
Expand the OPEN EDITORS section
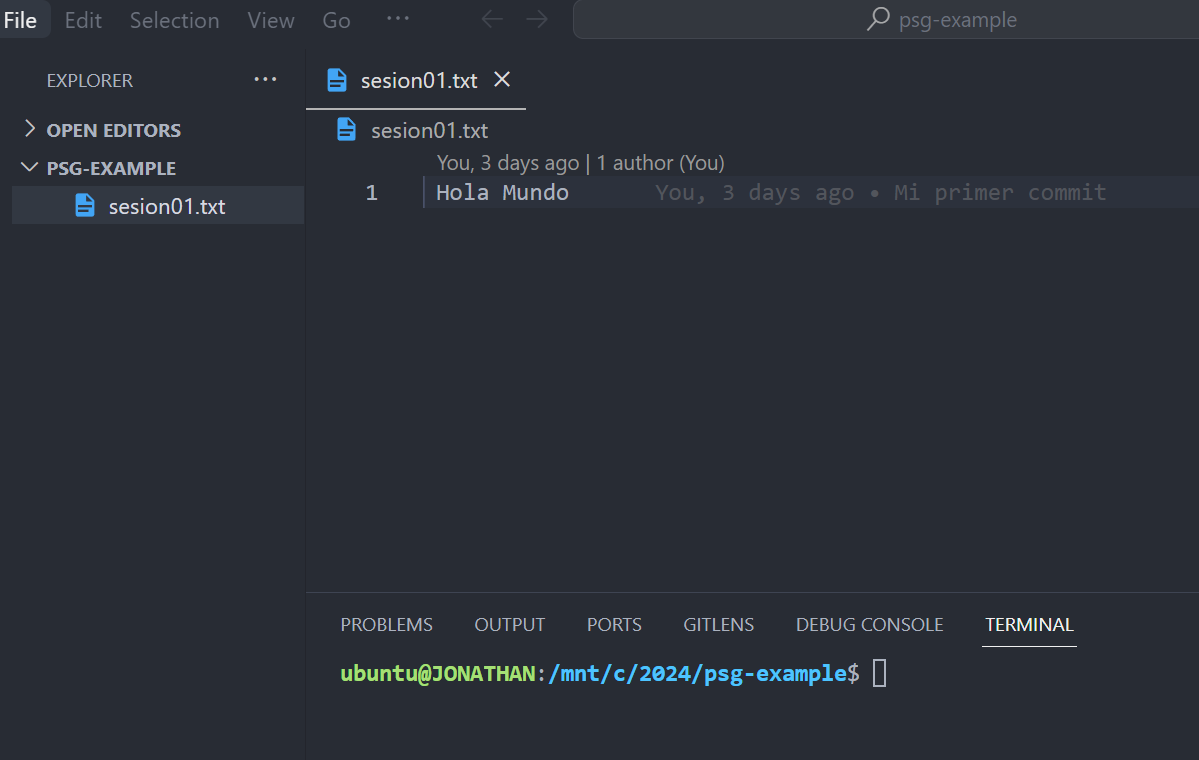point(29,129)
